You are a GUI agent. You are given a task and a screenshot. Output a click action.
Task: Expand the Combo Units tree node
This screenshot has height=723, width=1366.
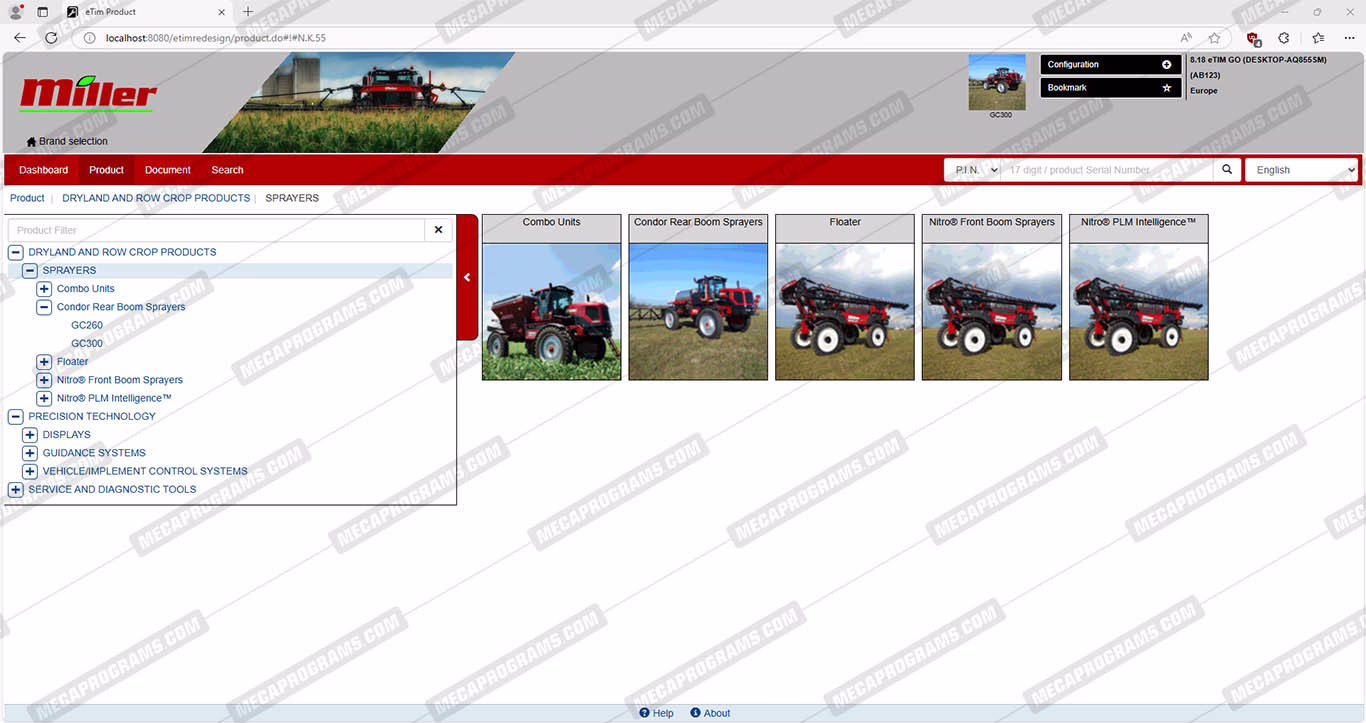(x=44, y=289)
